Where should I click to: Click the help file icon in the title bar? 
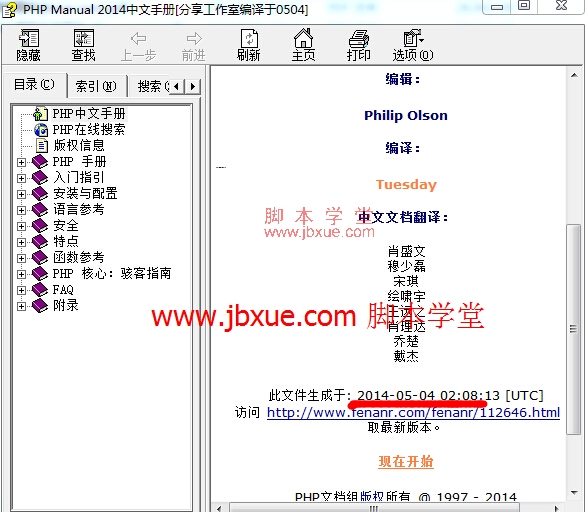[x=9, y=9]
